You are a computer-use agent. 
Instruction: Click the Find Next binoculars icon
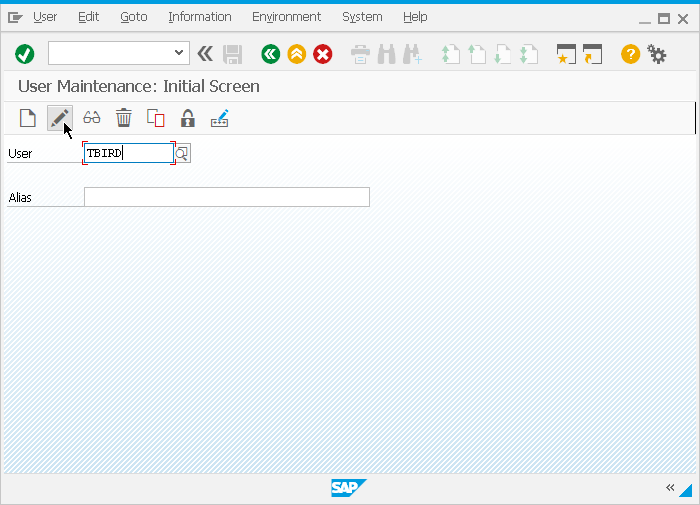[x=412, y=54]
